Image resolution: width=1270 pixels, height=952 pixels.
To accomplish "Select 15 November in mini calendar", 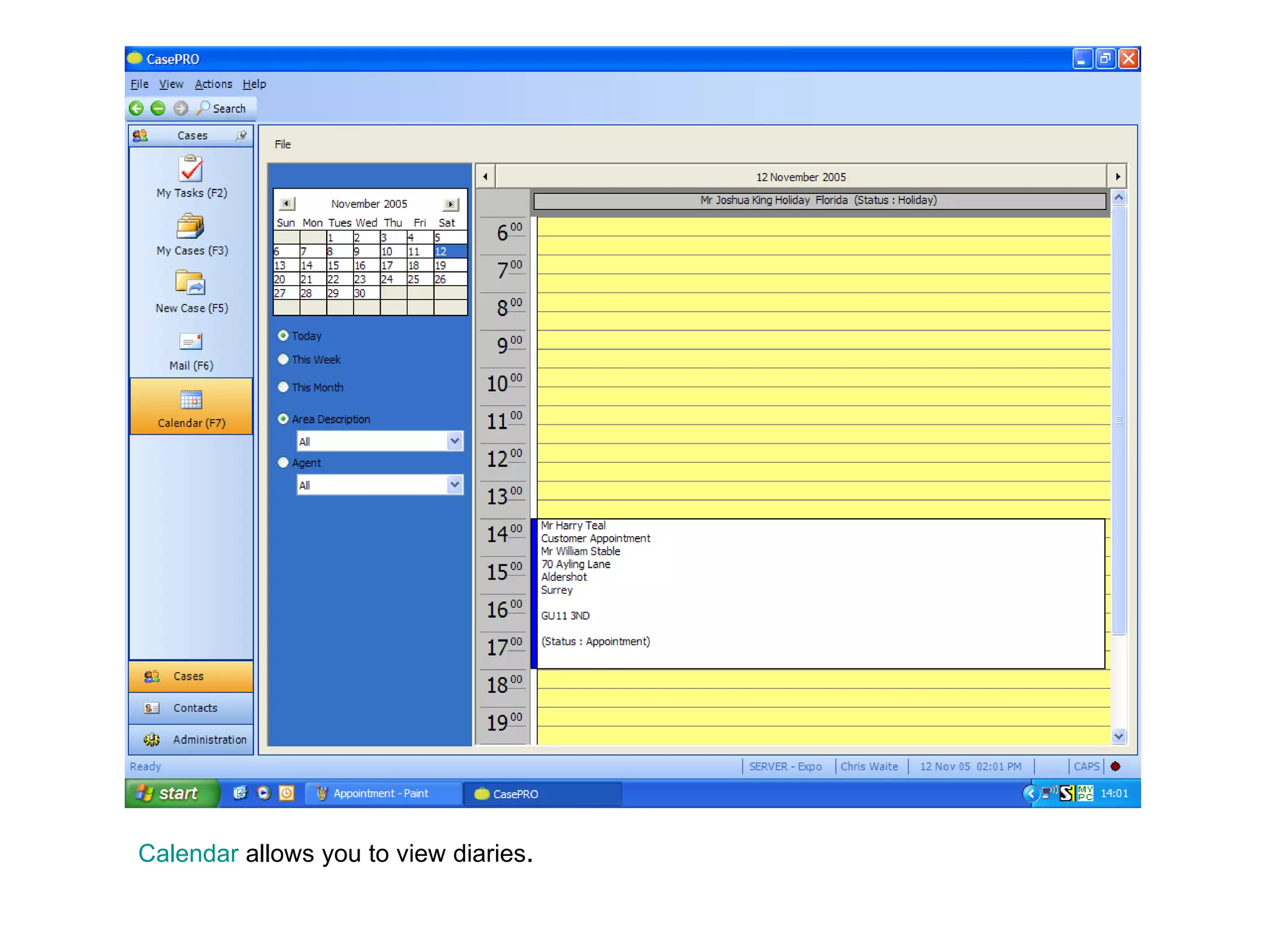I will click(339, 265).
